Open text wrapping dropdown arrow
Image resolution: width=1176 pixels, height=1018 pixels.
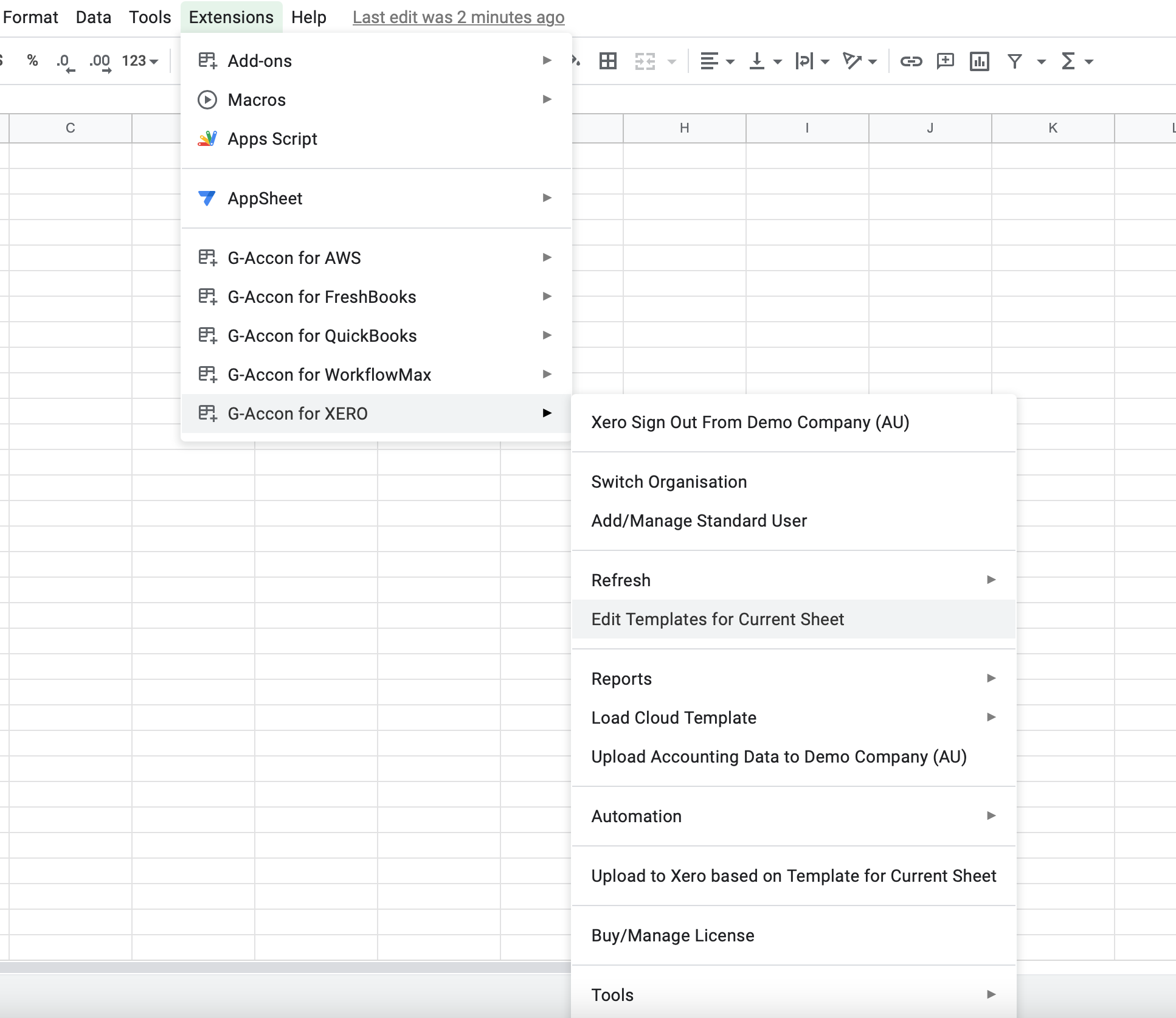coord(825,61)
